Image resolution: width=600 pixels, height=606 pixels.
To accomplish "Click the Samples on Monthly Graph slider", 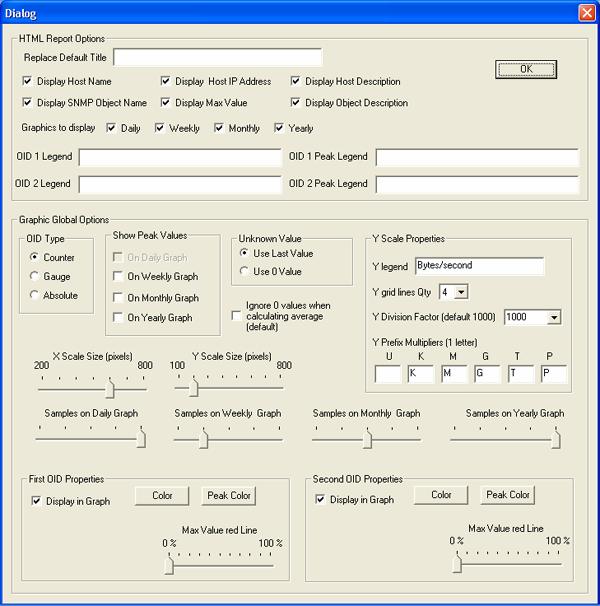I will (x=367, y=437).
